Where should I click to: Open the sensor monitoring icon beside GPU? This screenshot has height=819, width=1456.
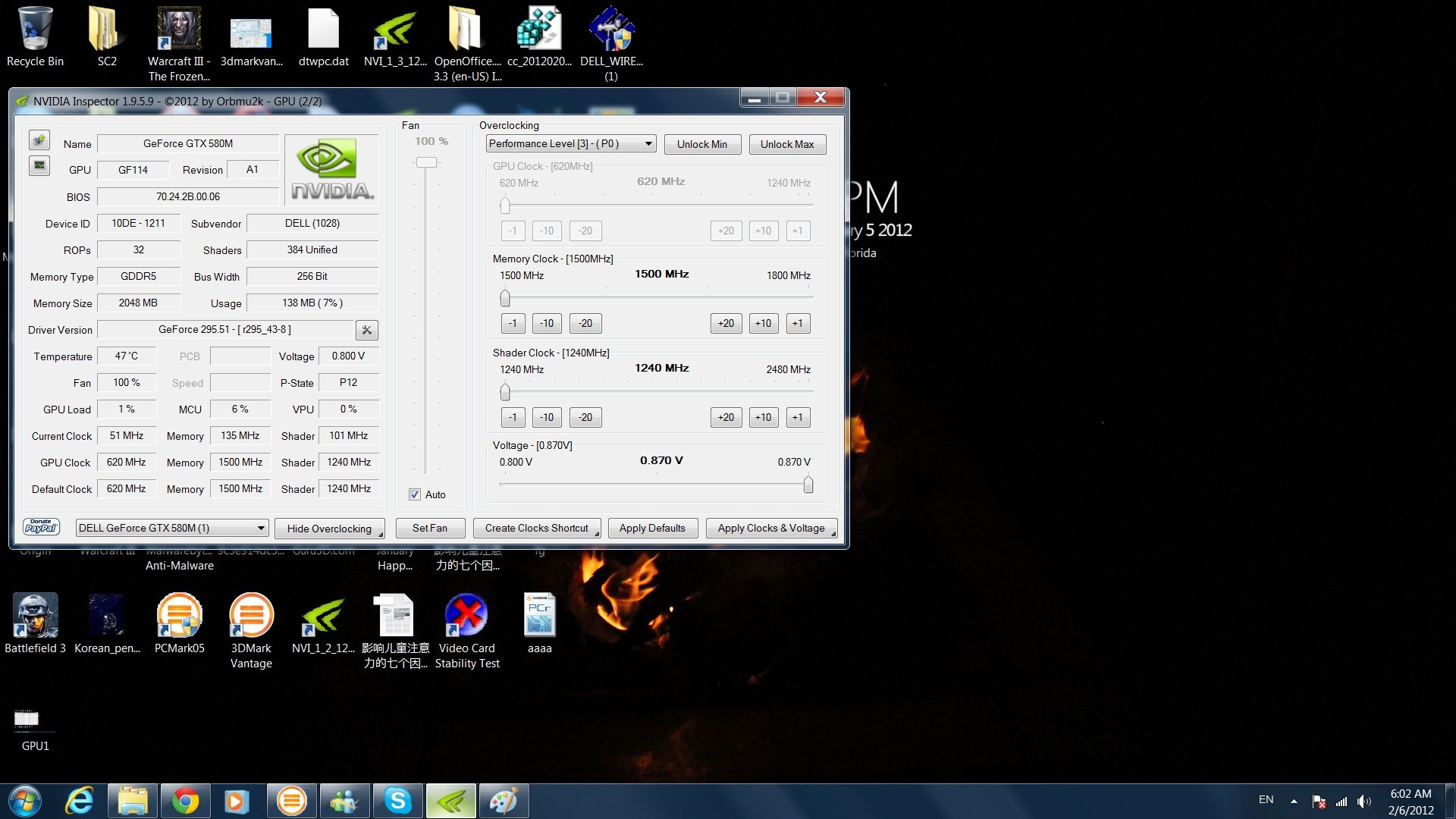39,165
